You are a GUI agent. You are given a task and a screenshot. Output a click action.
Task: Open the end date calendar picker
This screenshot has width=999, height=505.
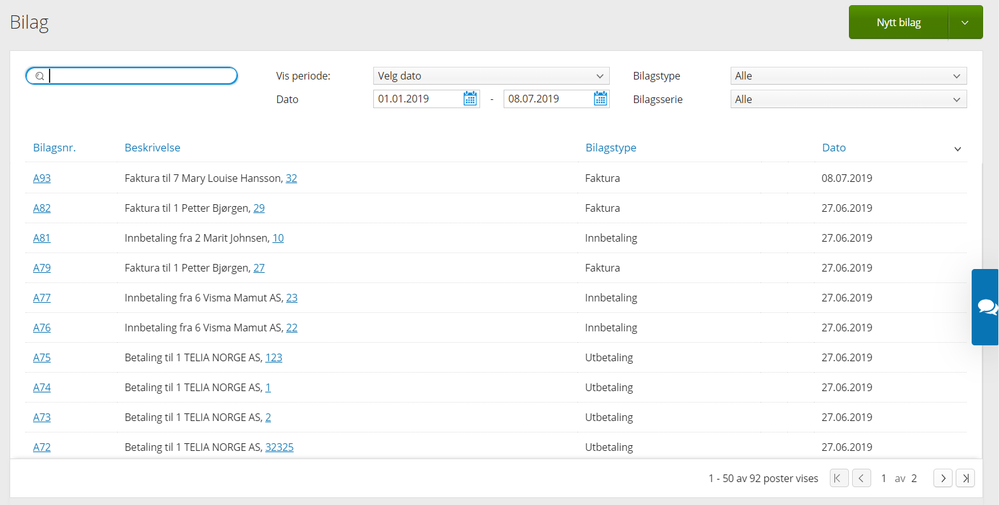(x=600, y=99)
